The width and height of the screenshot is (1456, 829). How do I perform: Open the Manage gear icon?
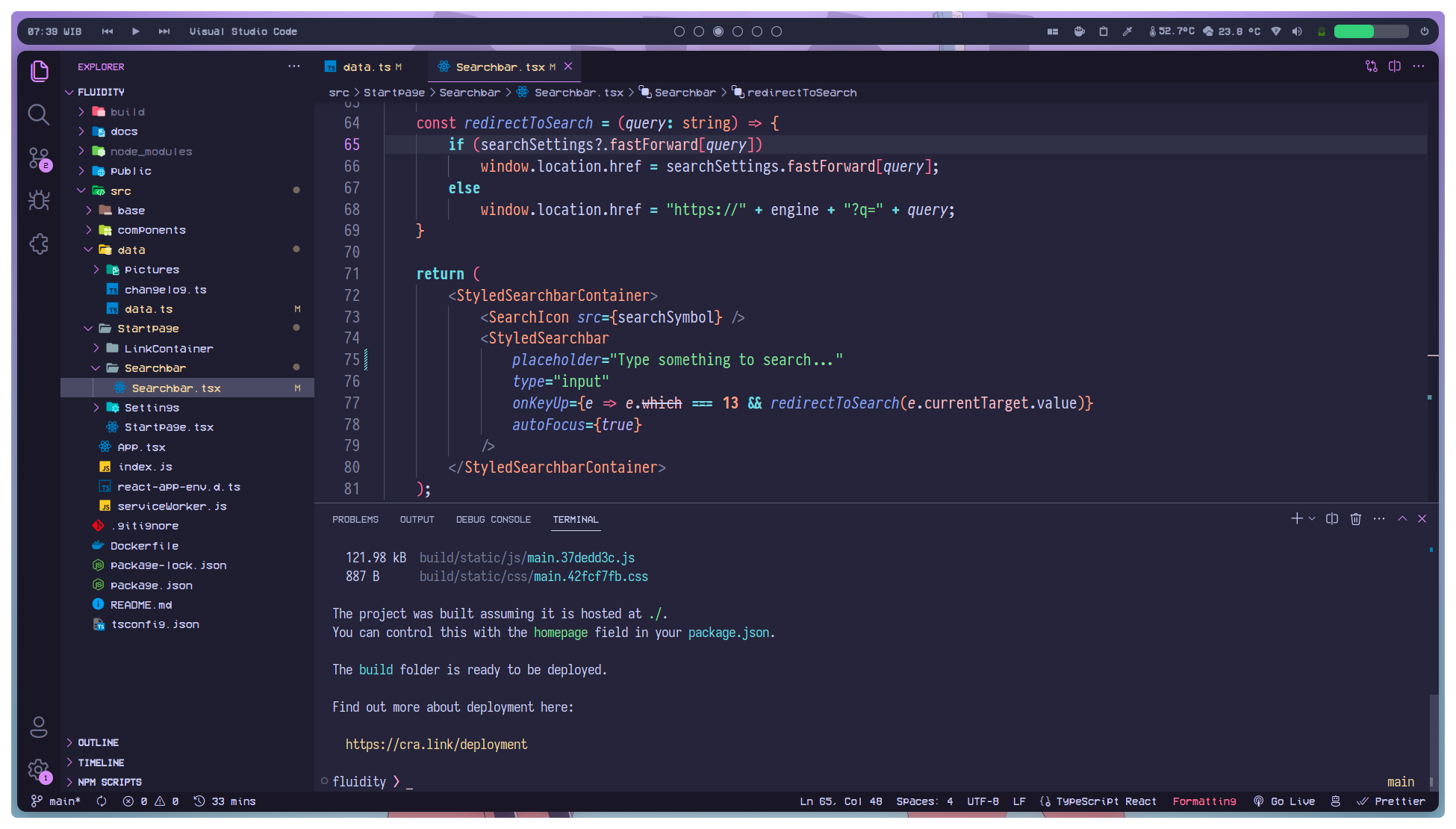37,769
